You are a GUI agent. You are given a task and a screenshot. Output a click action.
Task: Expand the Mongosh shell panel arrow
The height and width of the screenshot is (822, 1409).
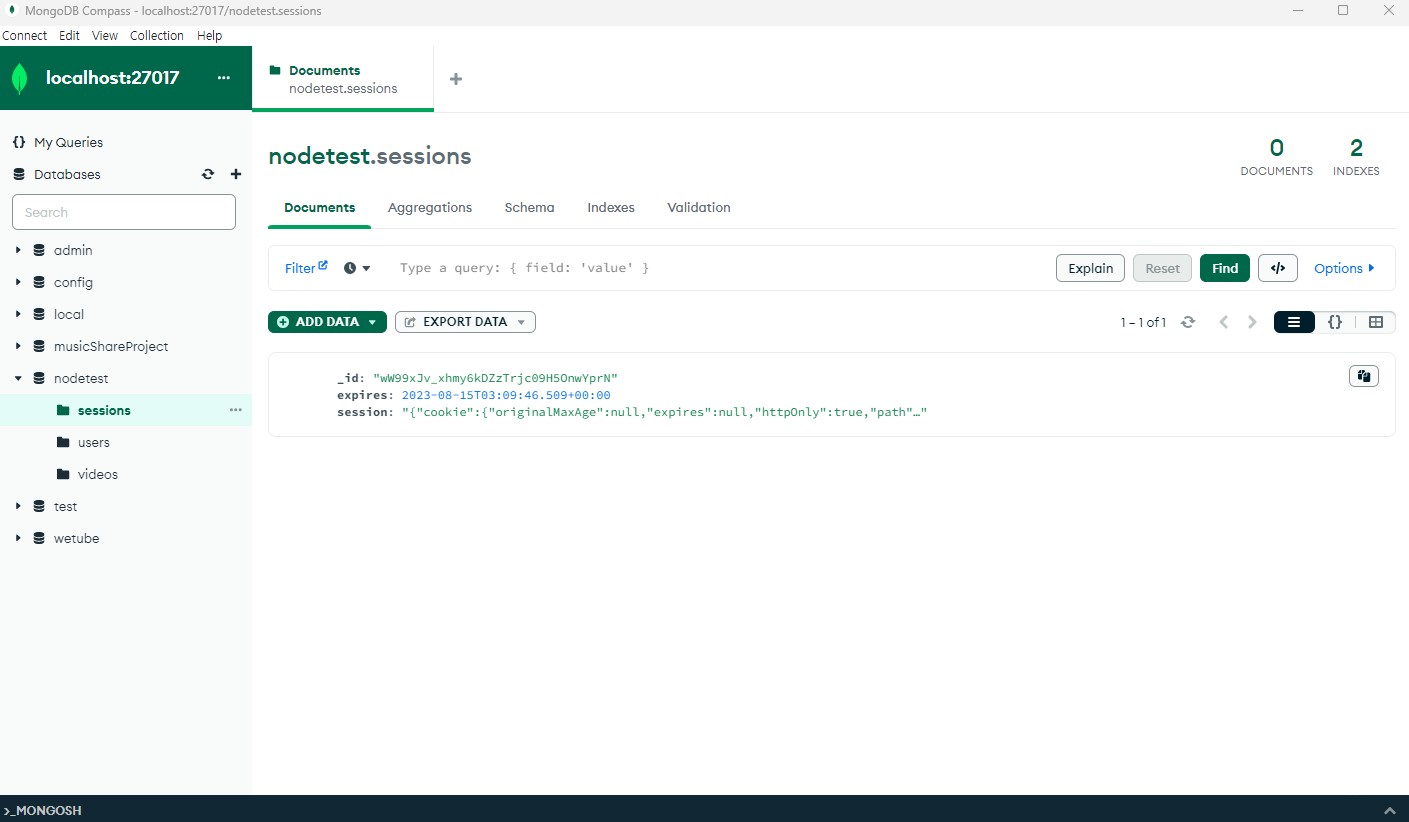(x=1389, y=810)
